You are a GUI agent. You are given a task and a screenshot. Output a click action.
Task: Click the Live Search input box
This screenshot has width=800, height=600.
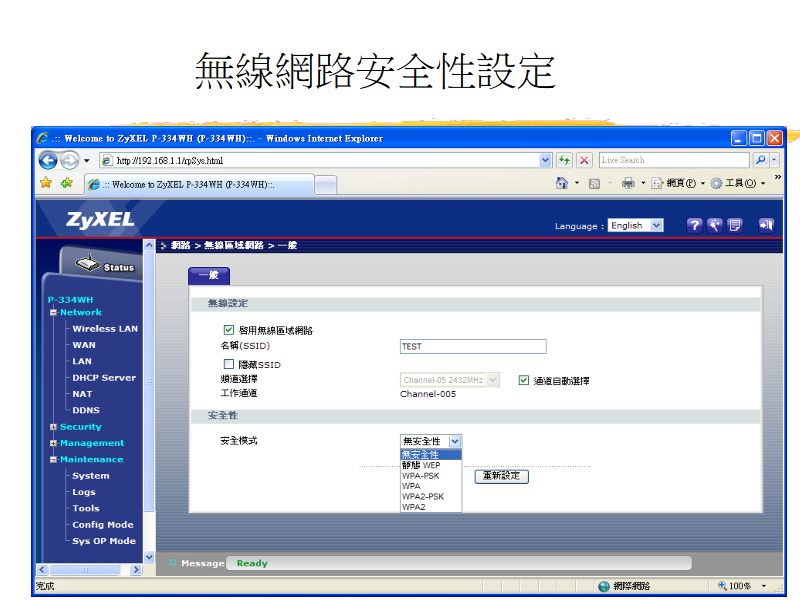point(674,160)
